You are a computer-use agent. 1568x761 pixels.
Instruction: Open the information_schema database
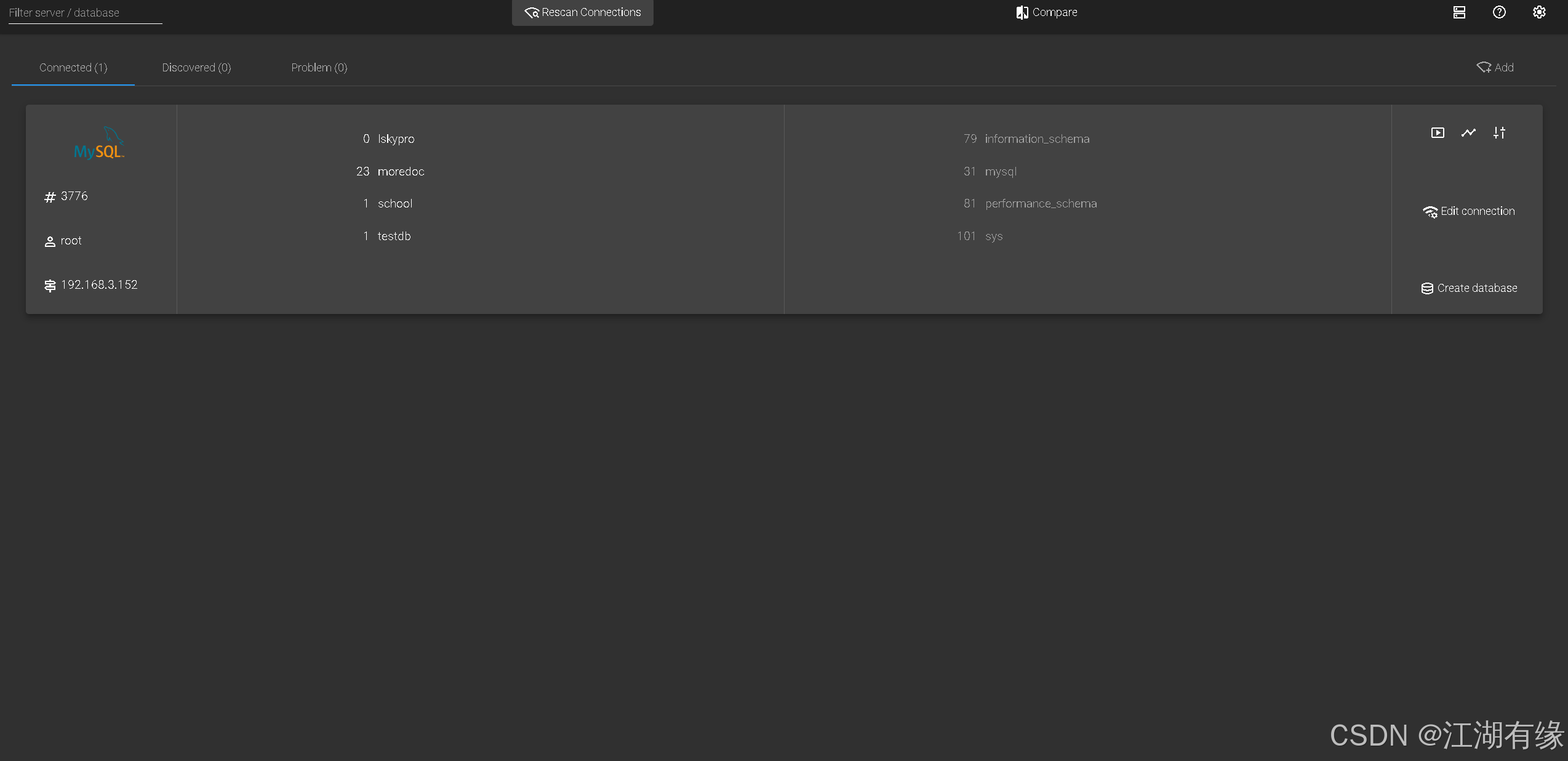pos(1037,139)
